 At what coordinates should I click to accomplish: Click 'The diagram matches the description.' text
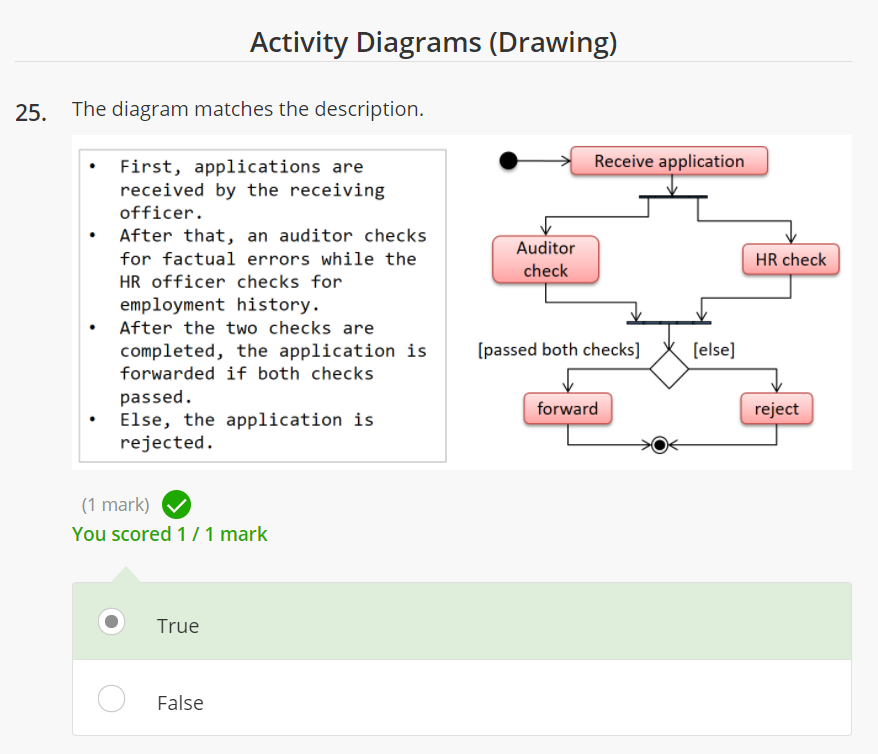click(x=248, y=109)
